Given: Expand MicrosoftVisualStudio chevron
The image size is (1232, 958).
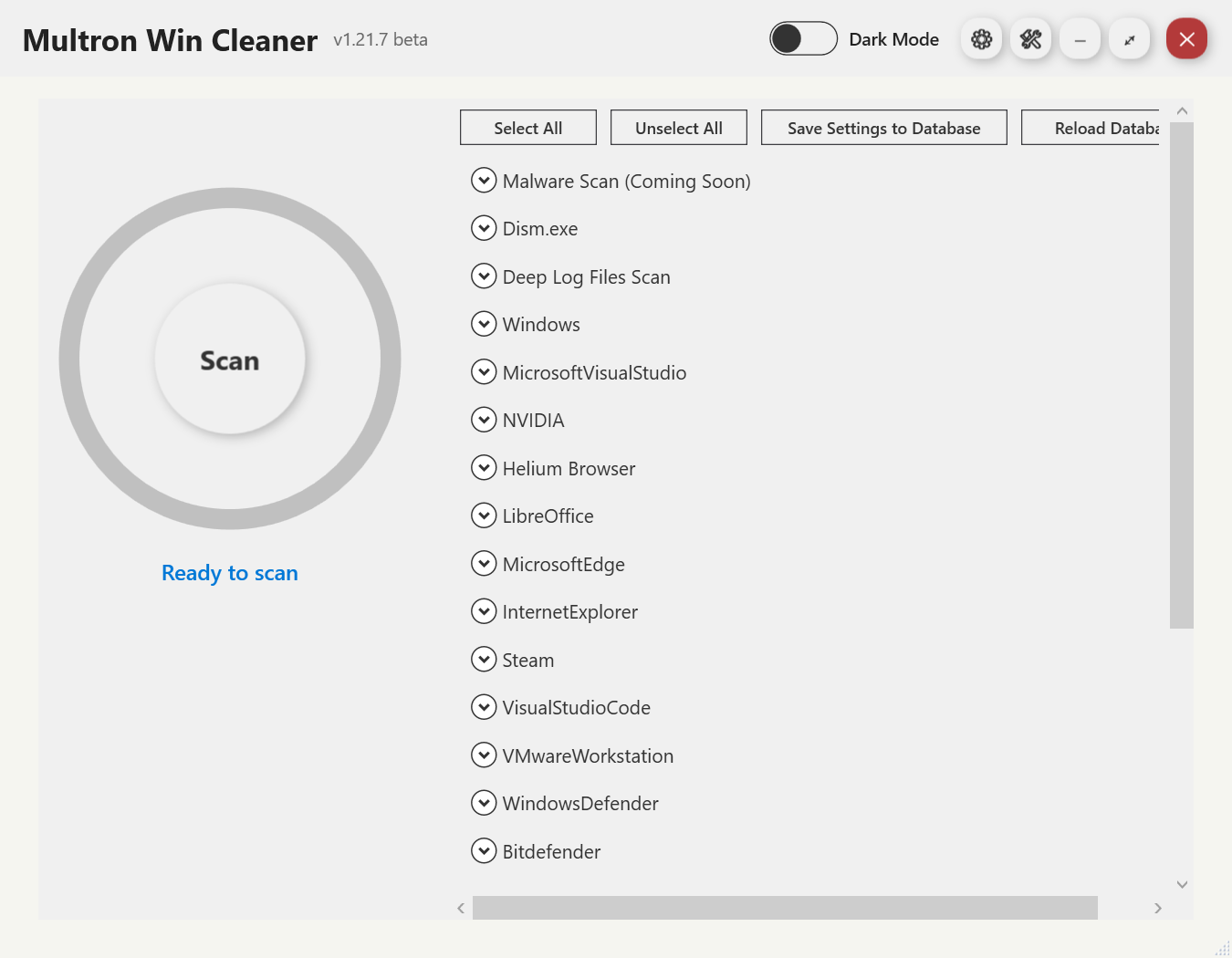Looking at the screenshot, I should click(x=484, y=372).
